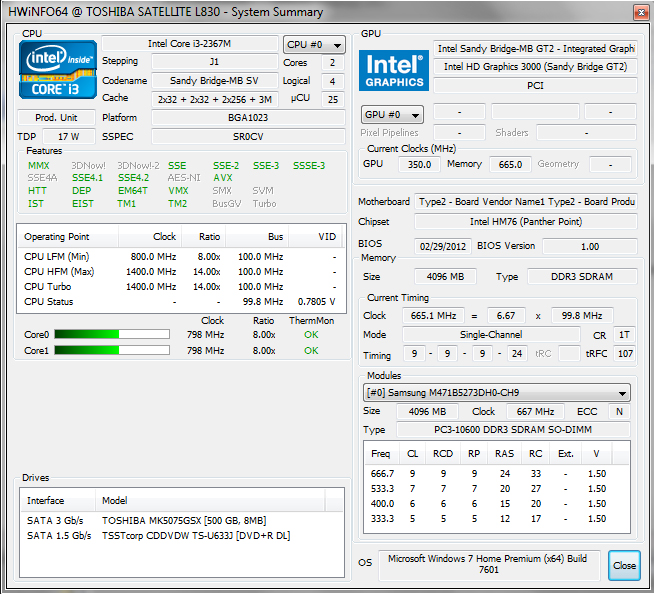Select the CPU LFM (Min) row
Image resolution: width=654 pixels, height=594 pixels.
pyautogui.click(x=180, y=257)
